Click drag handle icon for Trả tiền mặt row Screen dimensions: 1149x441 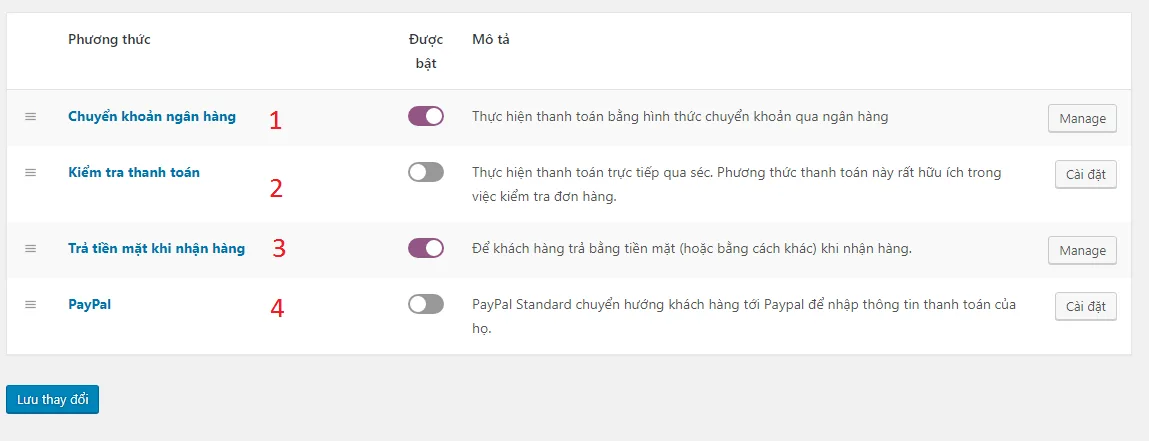31,248
